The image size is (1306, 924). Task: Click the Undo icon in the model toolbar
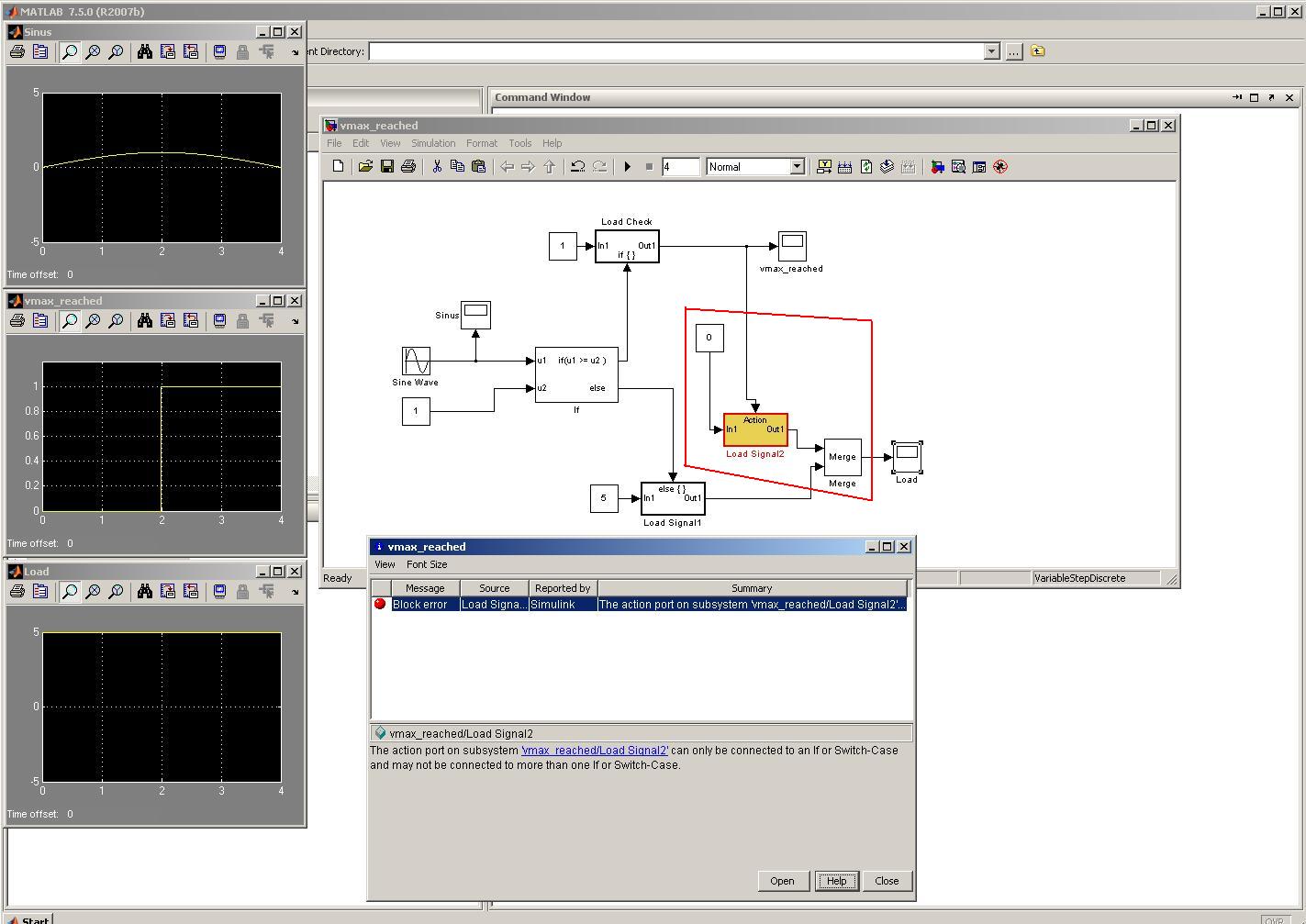(x=577, y=167)
